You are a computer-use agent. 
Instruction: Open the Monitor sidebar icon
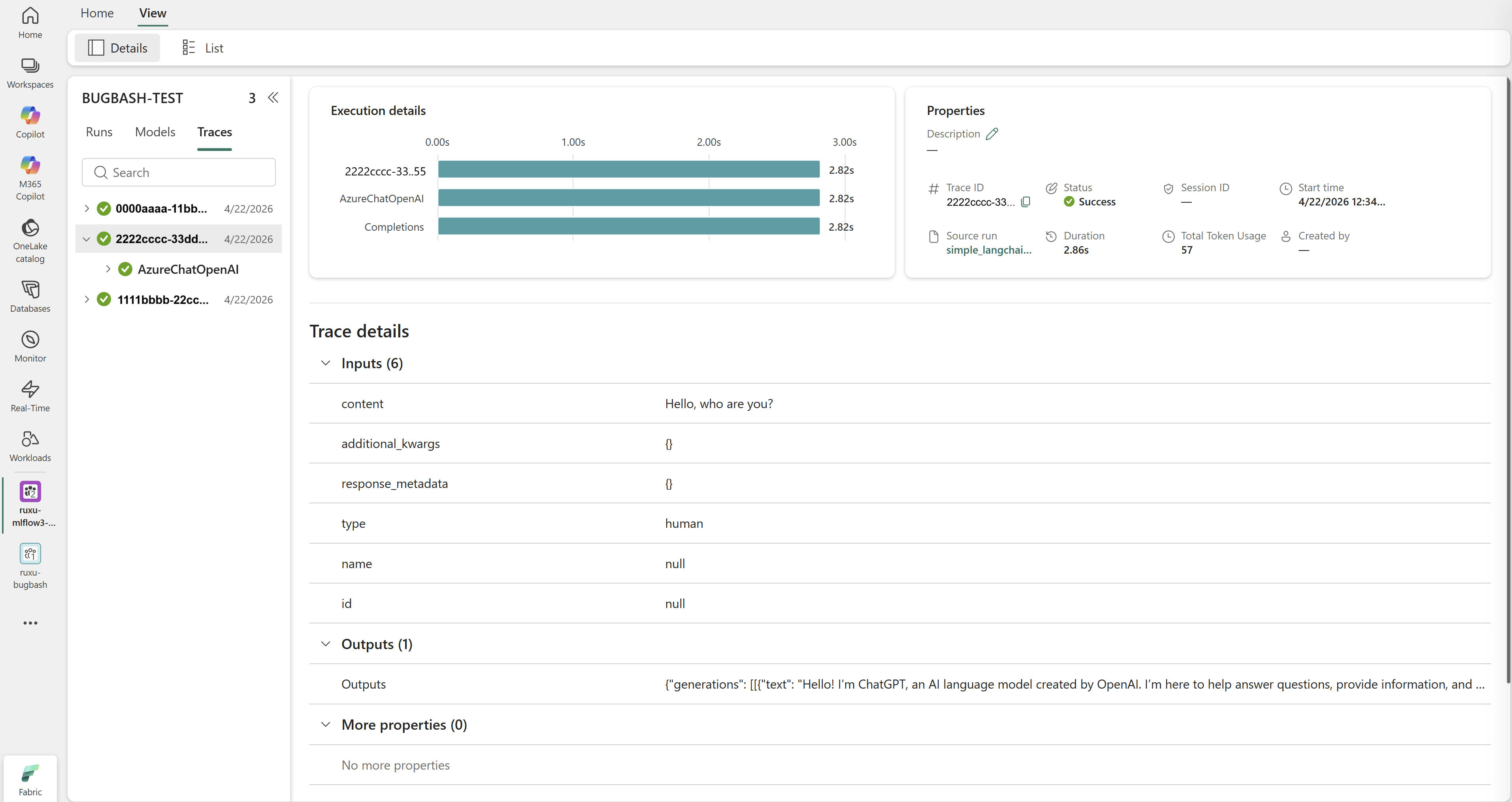(x=30, y=347)
